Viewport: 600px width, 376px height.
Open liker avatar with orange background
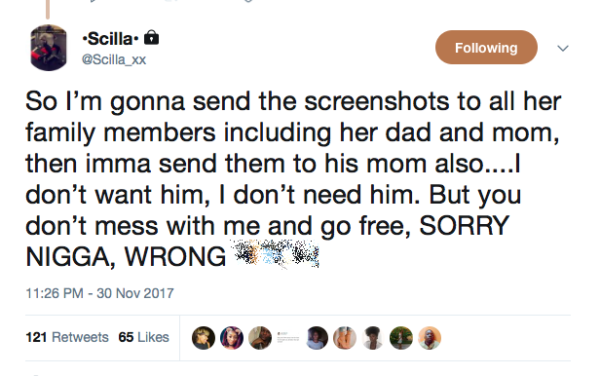429,338
